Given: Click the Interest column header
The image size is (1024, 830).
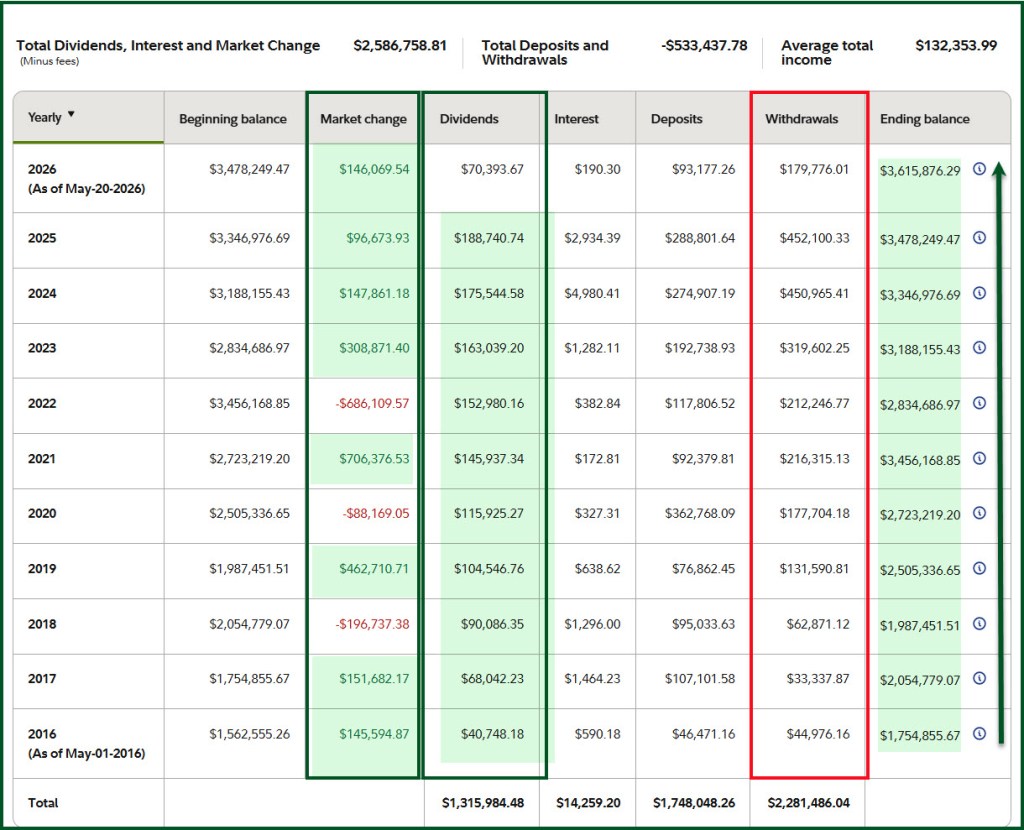Looking at the screenshot, I should 577,119.
